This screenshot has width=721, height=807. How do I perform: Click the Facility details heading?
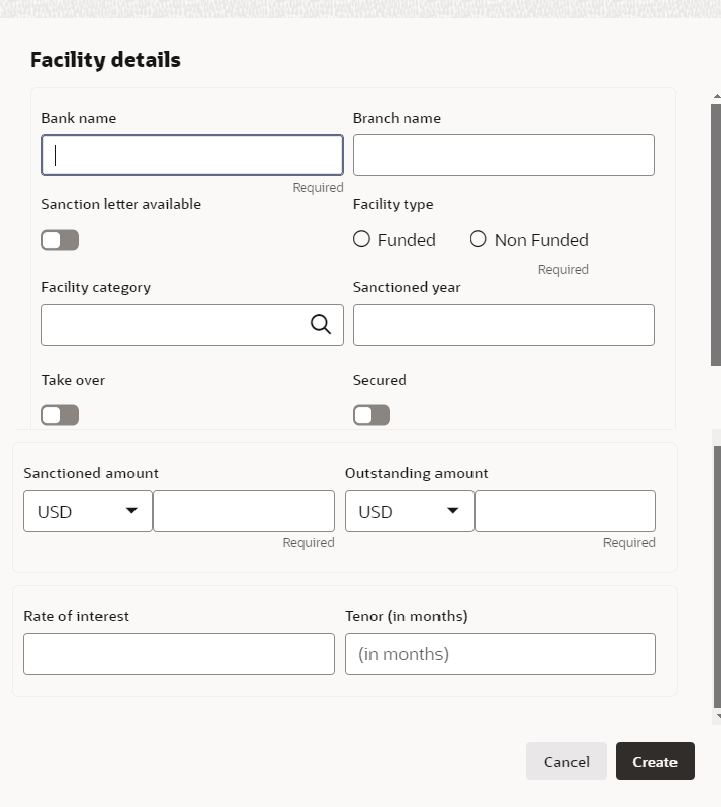click(x=105, y=60)
